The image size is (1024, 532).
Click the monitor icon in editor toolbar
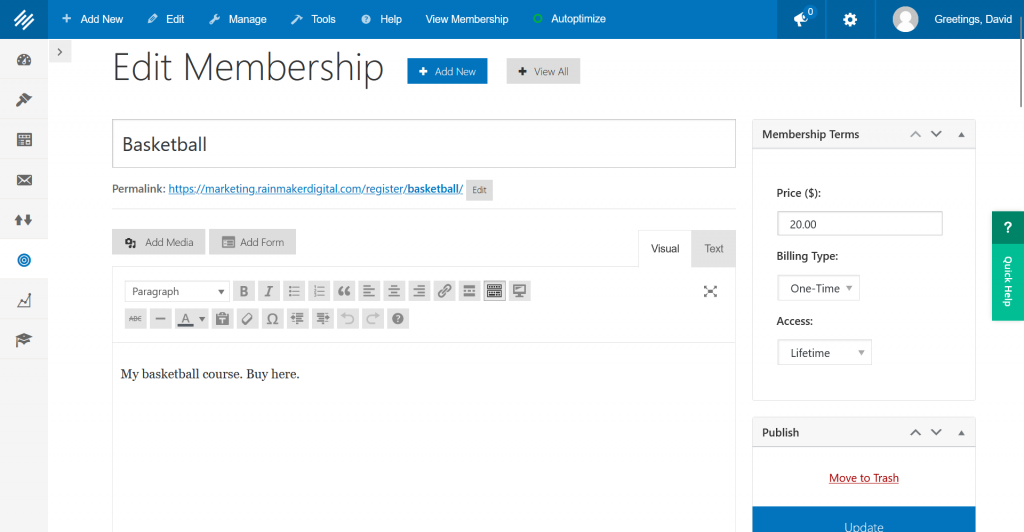520,291
